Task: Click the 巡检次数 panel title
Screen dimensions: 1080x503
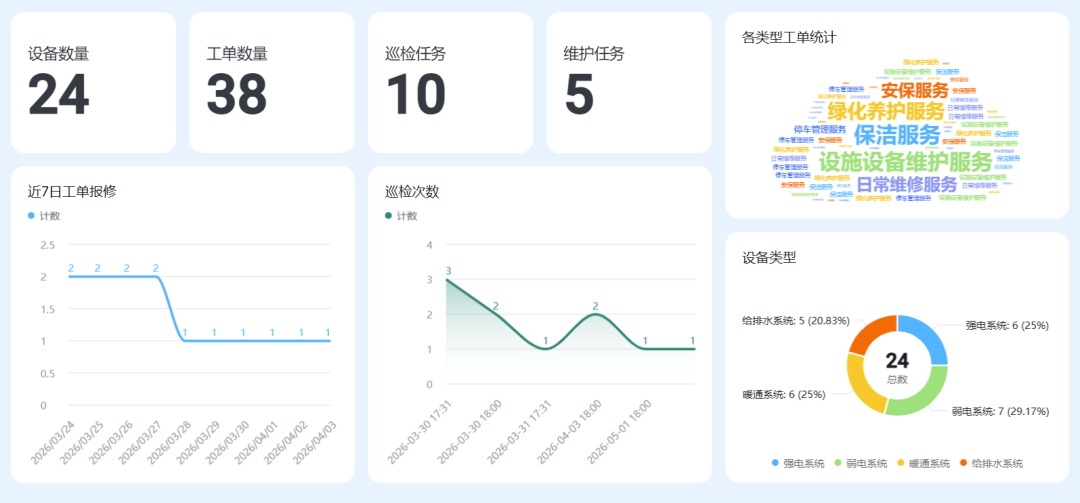Action: tap(412, 192)
